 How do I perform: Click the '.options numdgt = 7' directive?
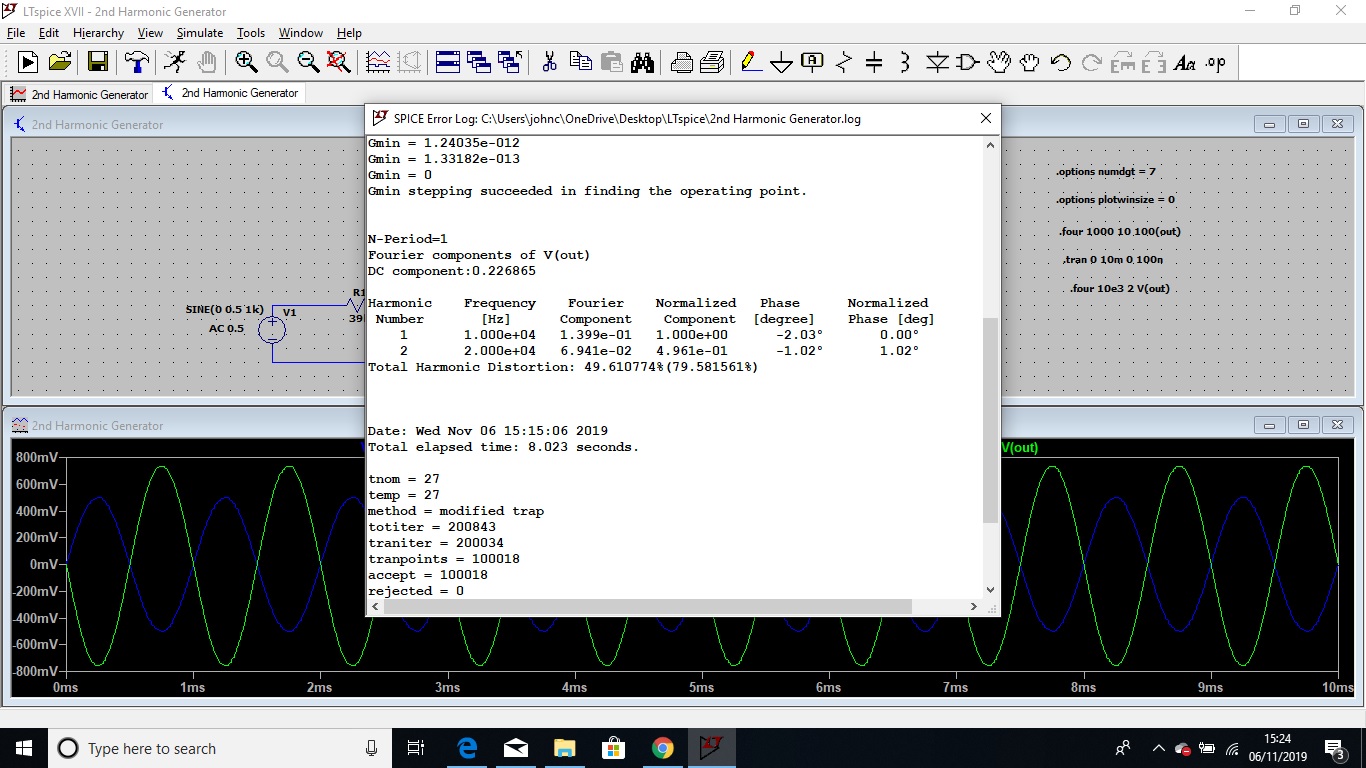tap(1106, 172)
